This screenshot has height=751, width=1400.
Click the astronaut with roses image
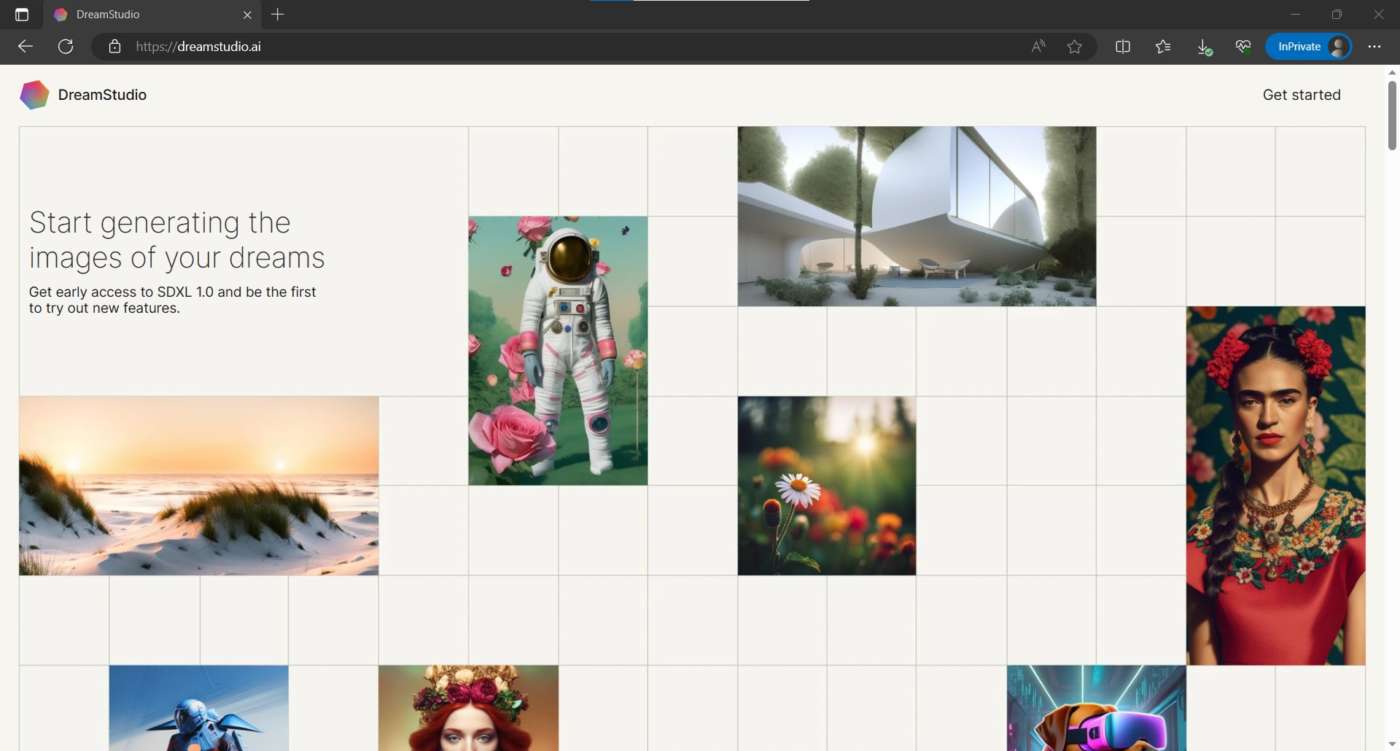click(x=558, y=351)
